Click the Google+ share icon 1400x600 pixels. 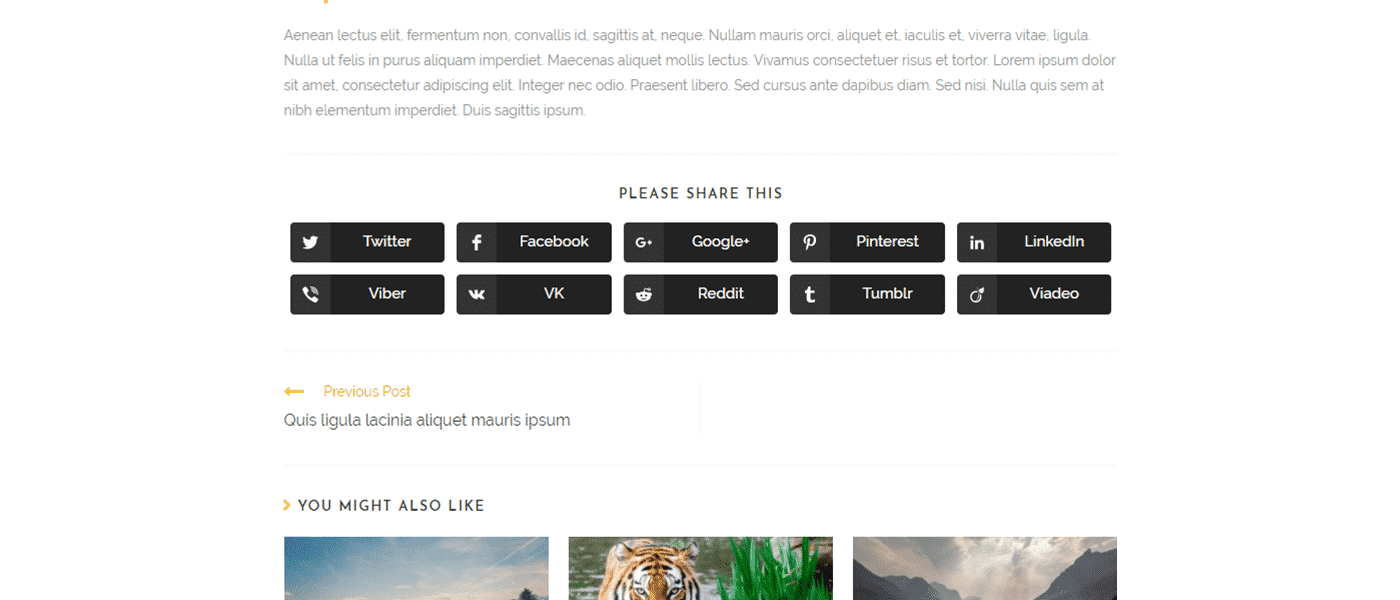(x=644, y=242)
